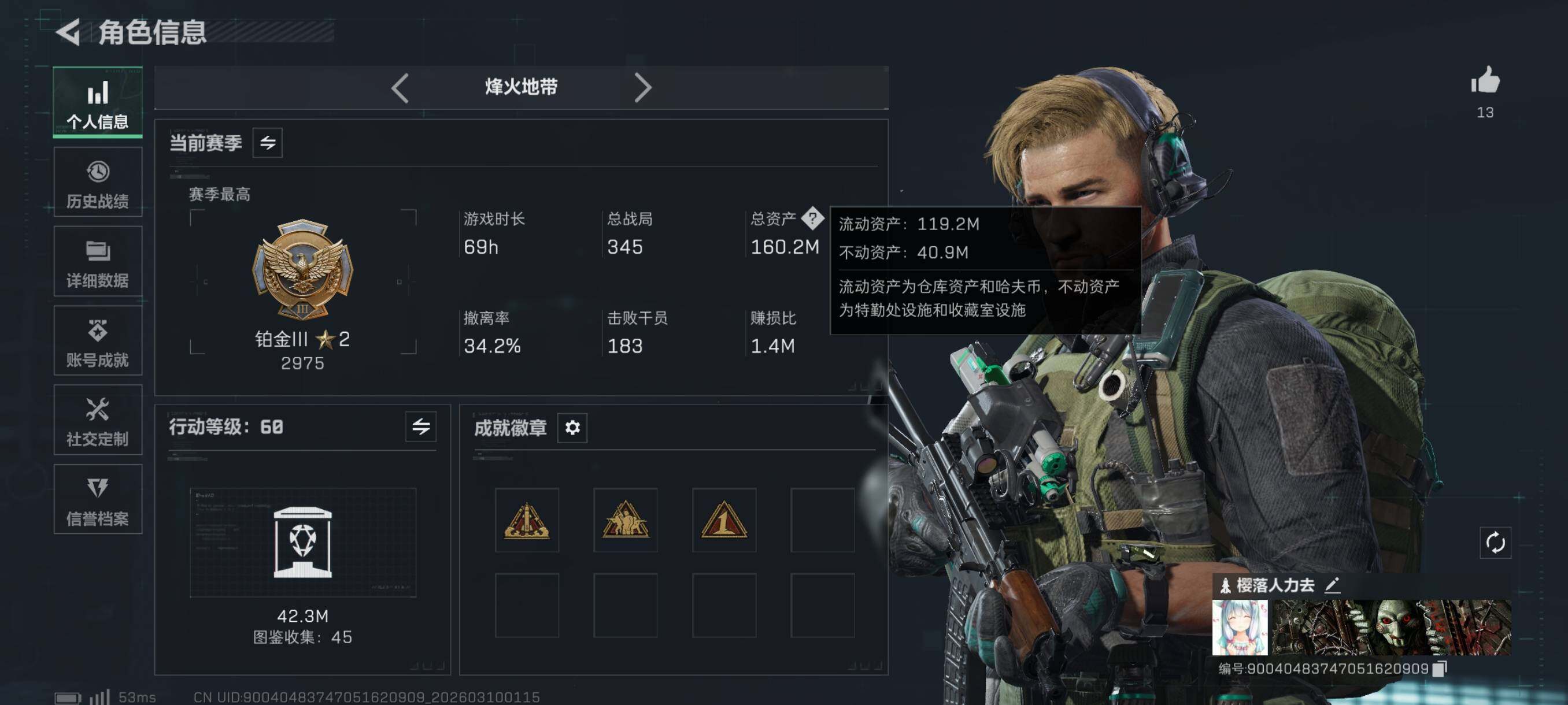The width and height of the screenshot is (1568, 705).
Task: Switch to next mode with right chevron
Action: point(643,88)
